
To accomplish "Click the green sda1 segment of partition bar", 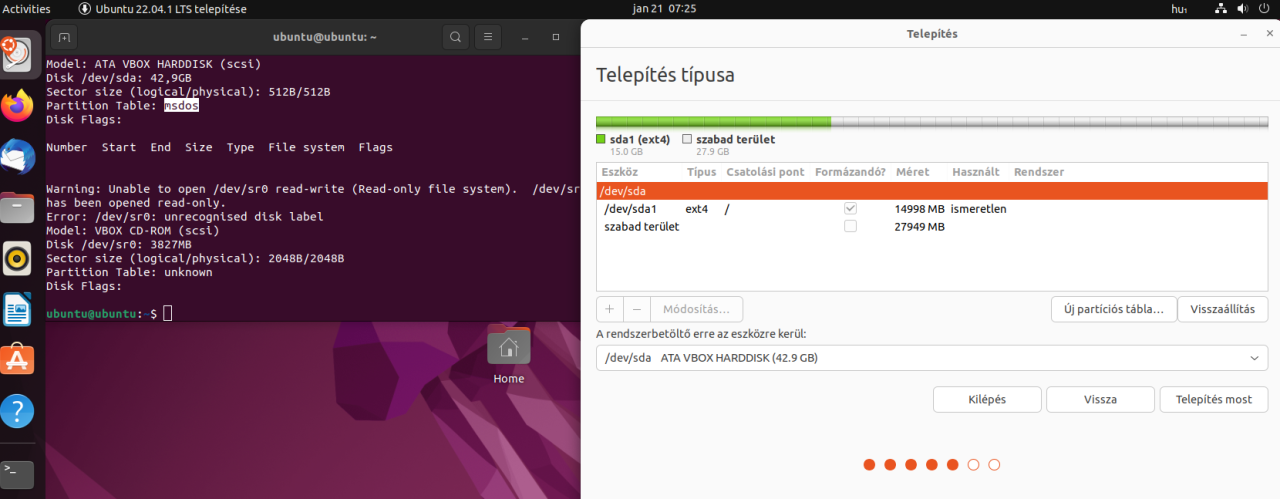I will pos(713,121).
